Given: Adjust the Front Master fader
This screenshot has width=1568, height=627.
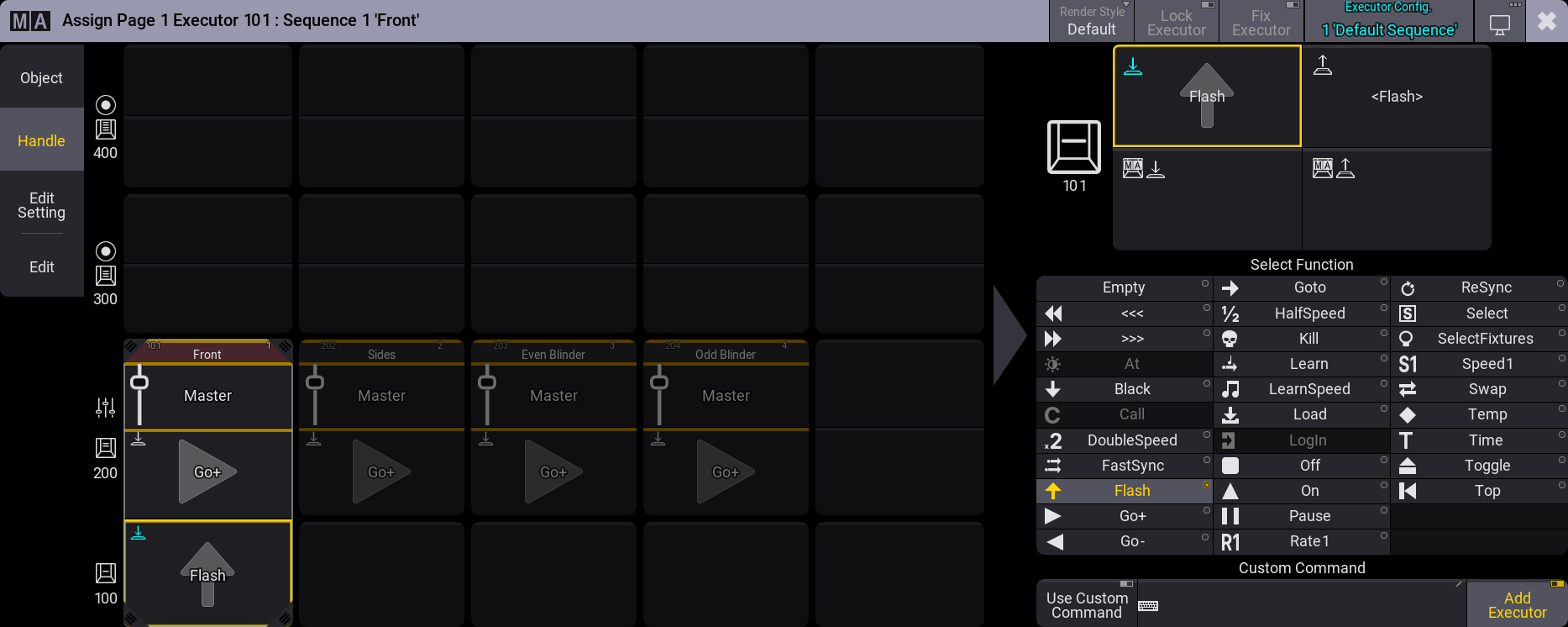Looking at the screenshot, I should point(139,395).
